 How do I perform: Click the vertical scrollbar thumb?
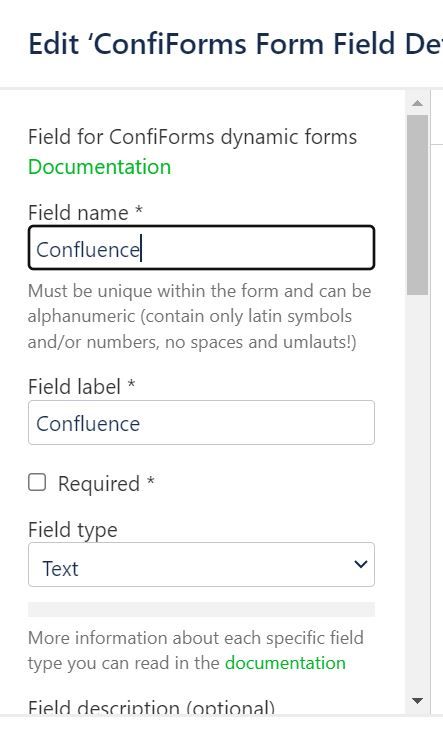417,205
